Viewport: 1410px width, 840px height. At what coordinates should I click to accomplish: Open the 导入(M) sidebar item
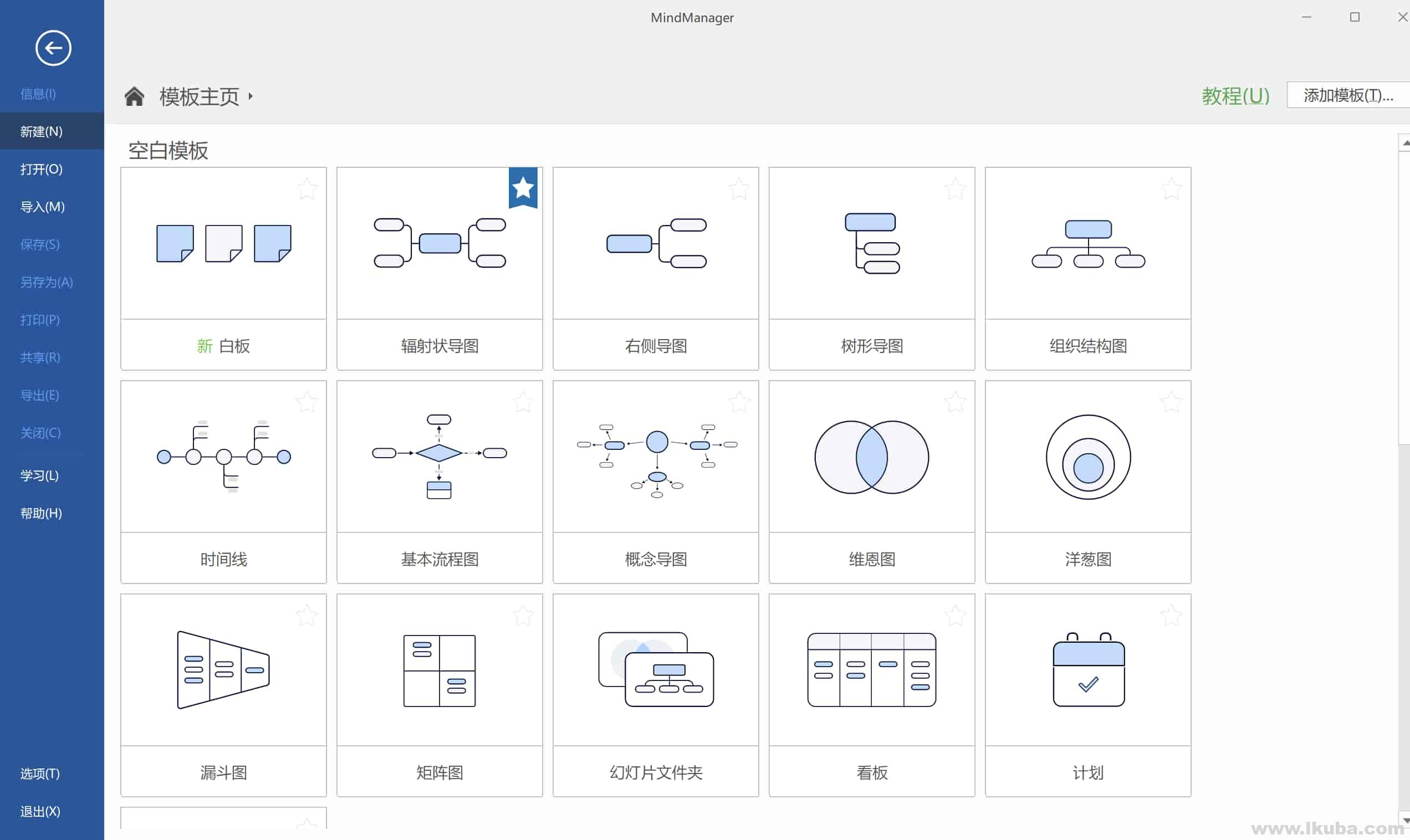43,207
